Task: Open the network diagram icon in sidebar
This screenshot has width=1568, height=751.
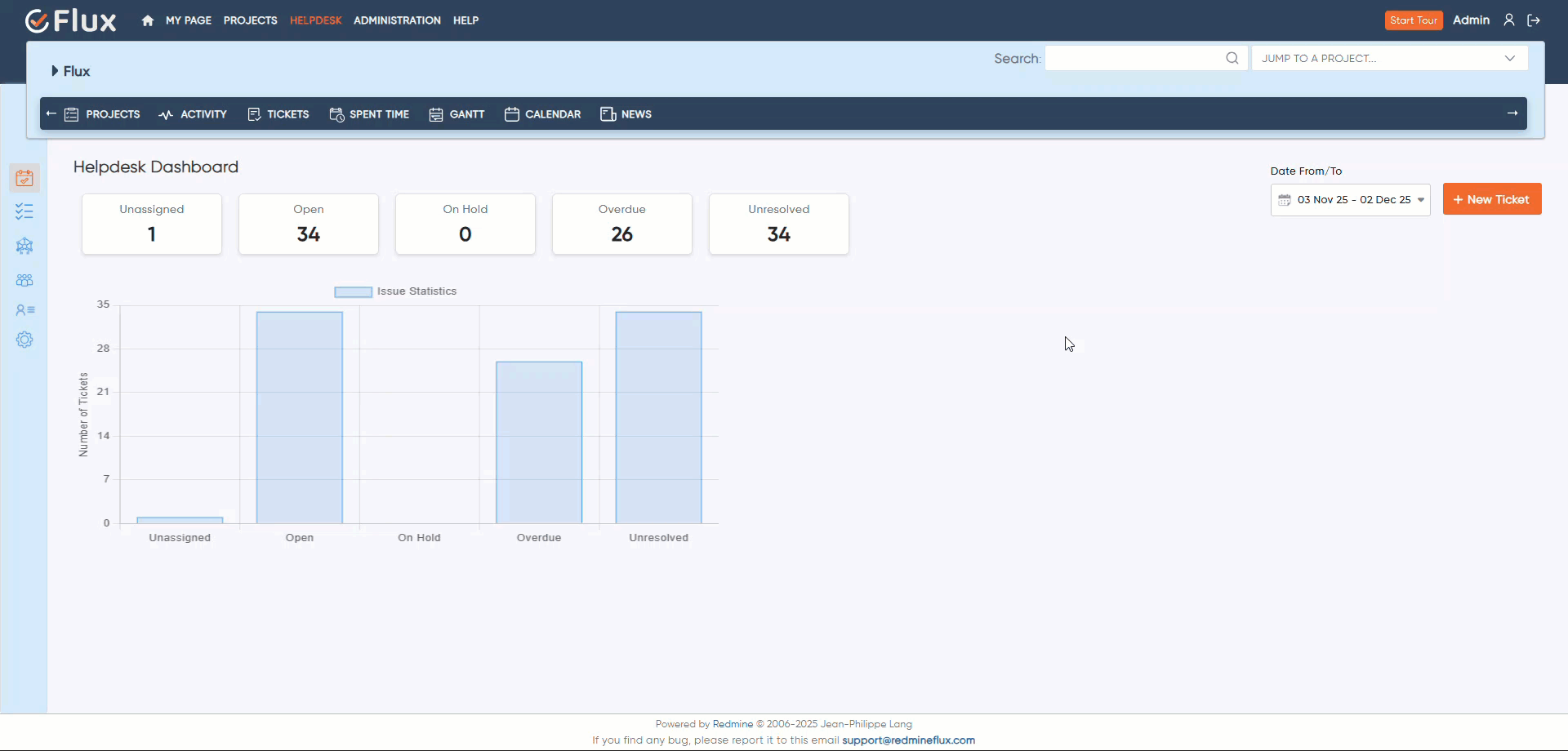Action: pos(24,246)
